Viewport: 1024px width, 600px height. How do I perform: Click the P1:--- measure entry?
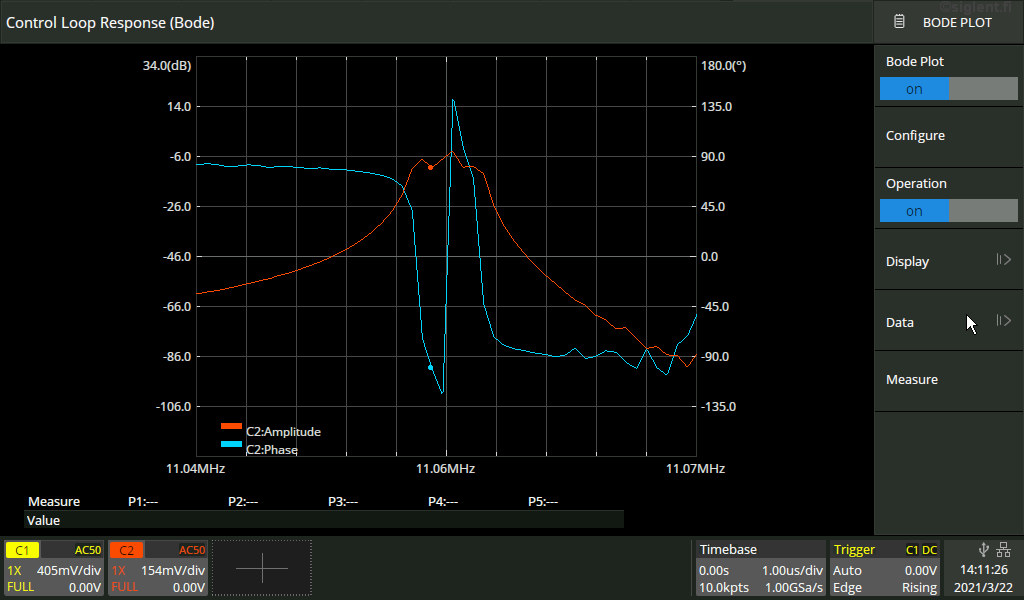coord(143,501)
